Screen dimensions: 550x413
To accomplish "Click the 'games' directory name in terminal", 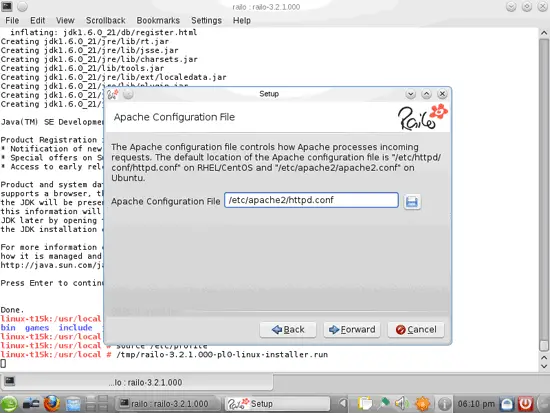I will pyautogui.click(x=37, y=327).
